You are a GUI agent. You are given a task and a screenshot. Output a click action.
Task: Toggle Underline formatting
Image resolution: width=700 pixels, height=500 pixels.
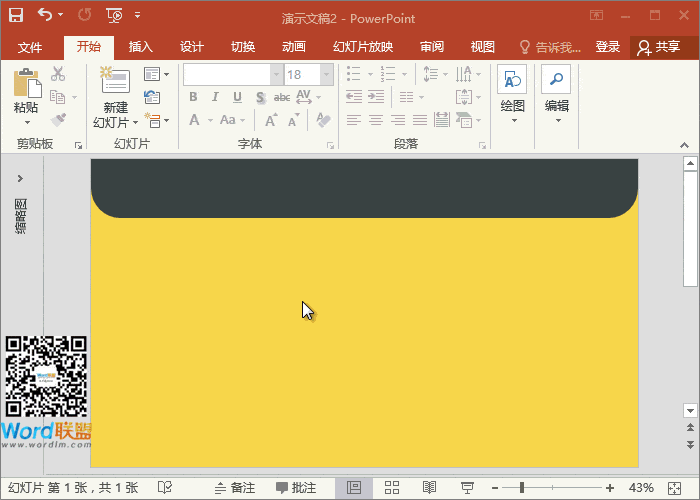pos(237,97)
